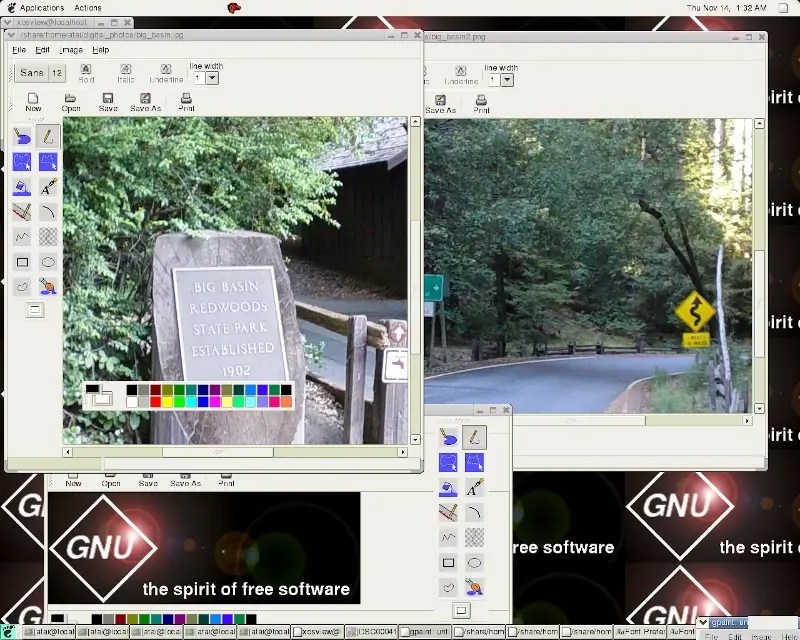Select the Rectangle drawing tool
This screenshot has height=640, width=800.
(21, 261)
